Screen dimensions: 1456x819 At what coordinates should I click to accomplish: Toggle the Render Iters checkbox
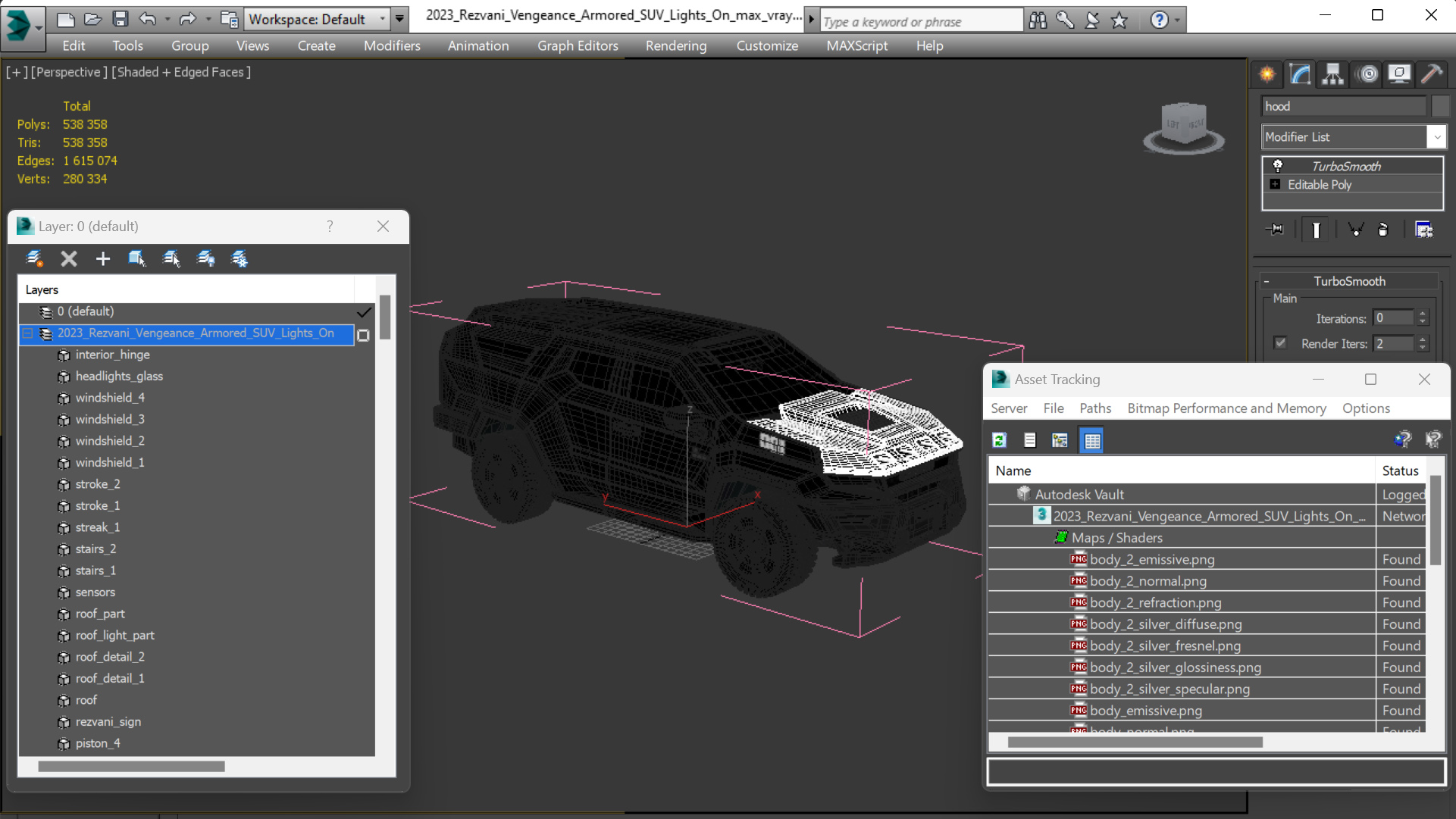1280,343
